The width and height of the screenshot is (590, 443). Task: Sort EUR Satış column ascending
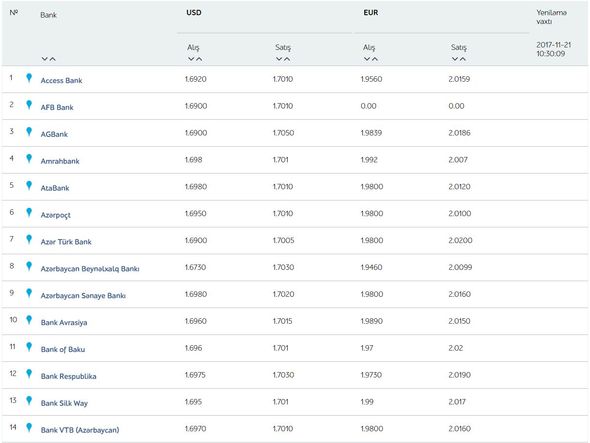(463, 59)
